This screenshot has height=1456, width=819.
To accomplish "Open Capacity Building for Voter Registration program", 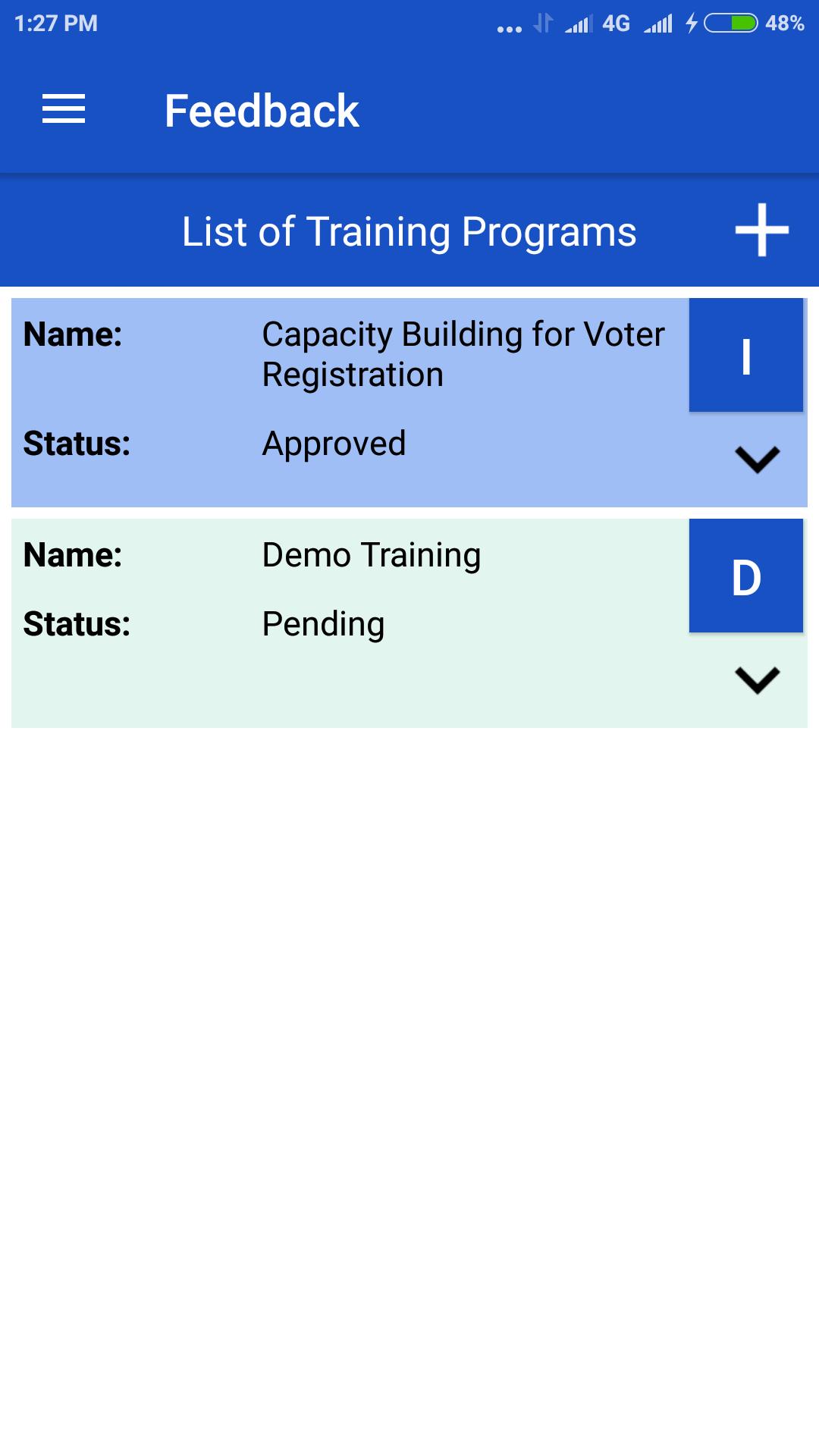I will pos(463,354).
